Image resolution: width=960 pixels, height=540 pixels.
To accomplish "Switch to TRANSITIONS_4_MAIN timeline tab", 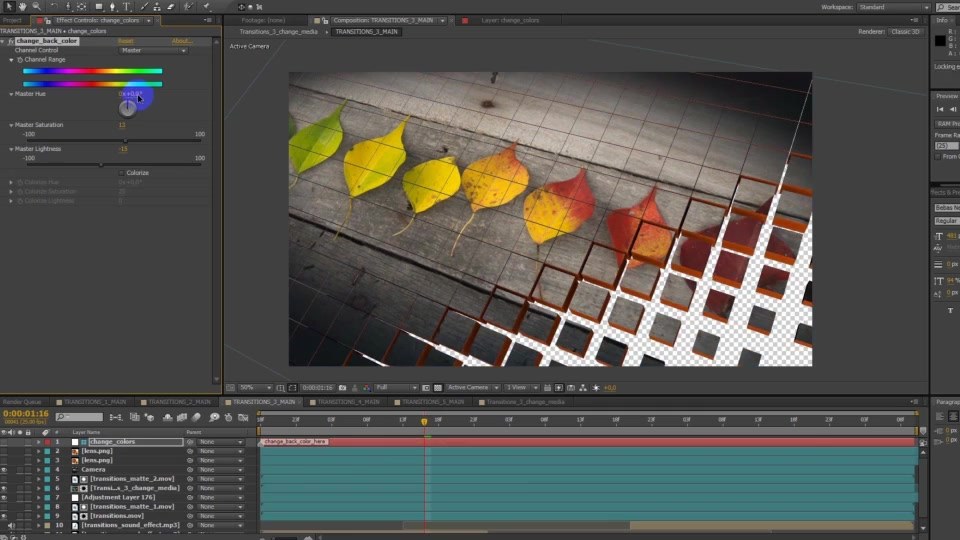I will coord(348,402).
